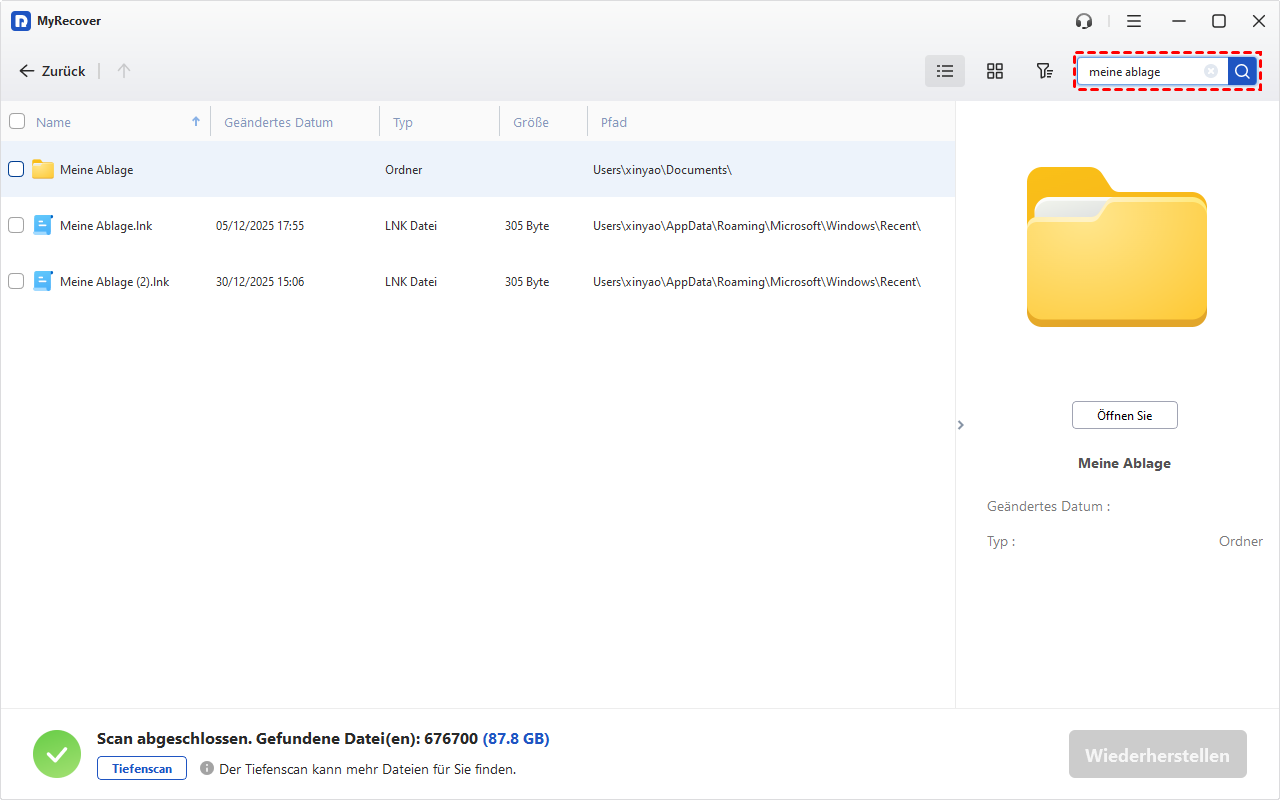Toggle the select-all checkbox in header
The image size is (1280, 800).
pos(17,122)
